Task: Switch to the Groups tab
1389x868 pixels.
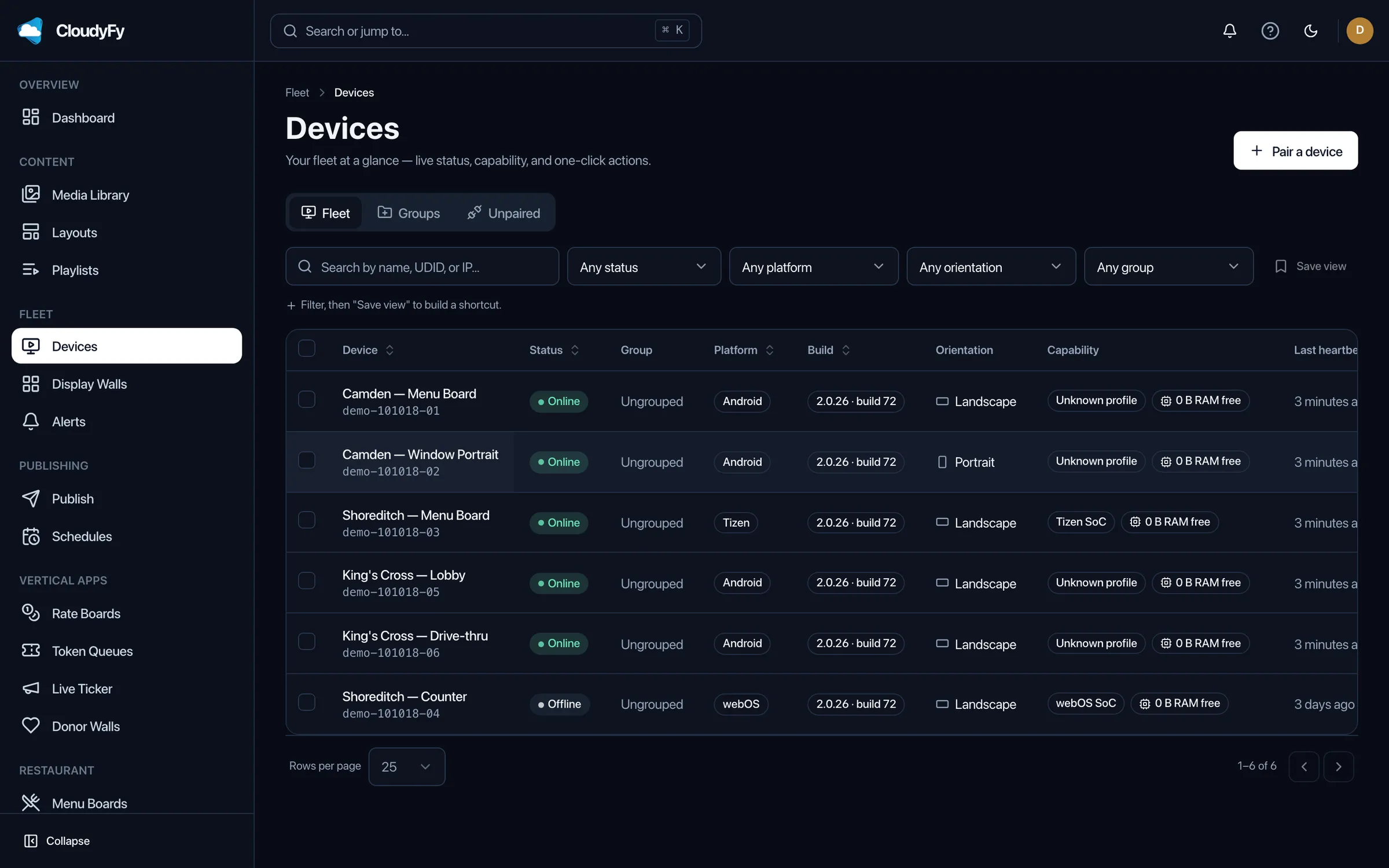Action: pyautogui.click(x=409, y=213)
